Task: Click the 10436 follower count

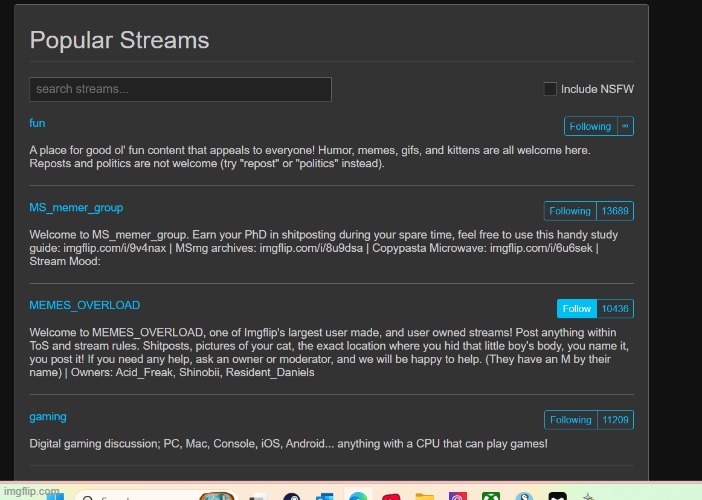Action: pos(615,309)
